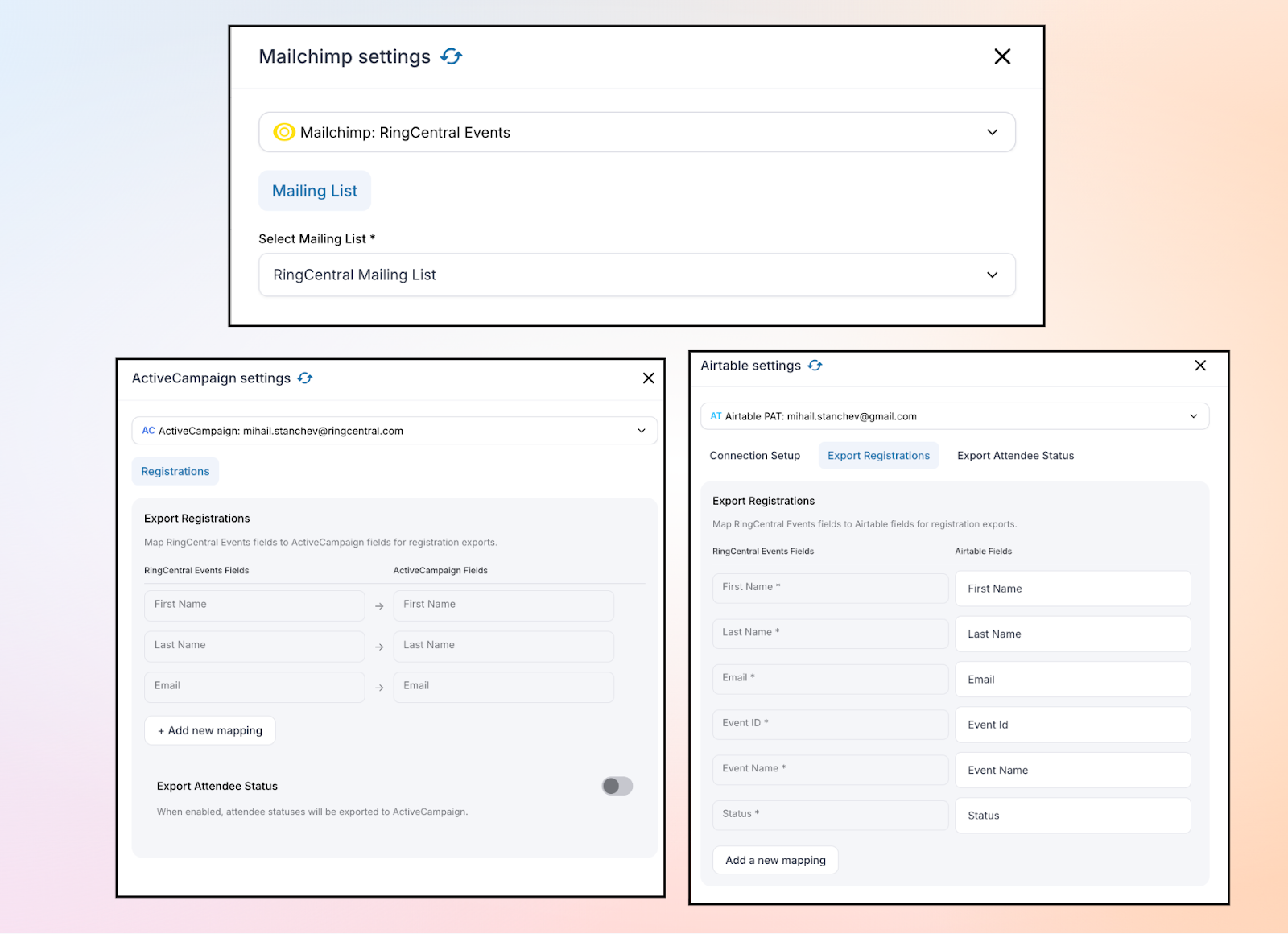This screenshot has width=1288, height=934.
Task: Select the Mailing List tab in Mailchimp
Action: click(x=315, y=191)
